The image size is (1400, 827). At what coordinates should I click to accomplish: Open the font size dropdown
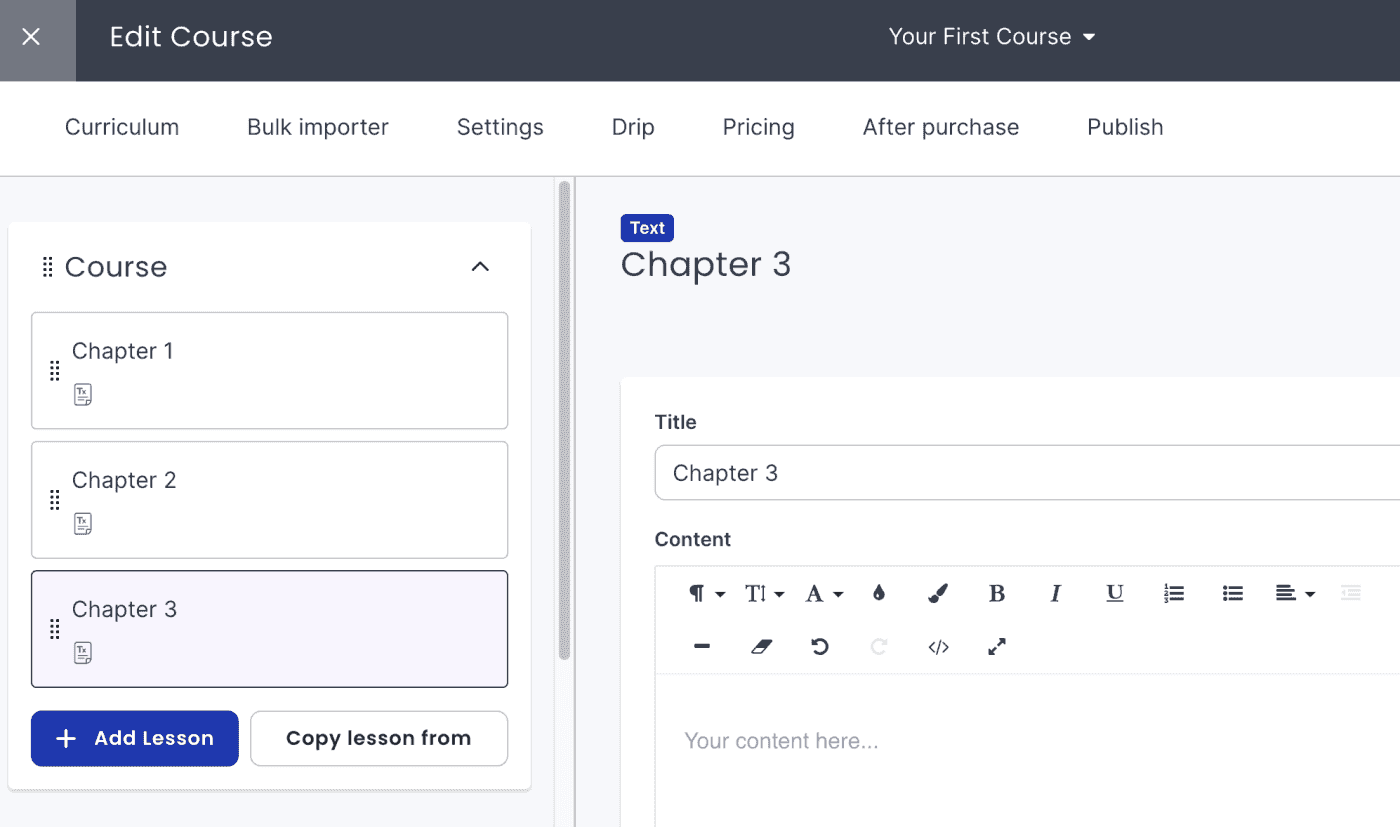(x=765, y=594)
